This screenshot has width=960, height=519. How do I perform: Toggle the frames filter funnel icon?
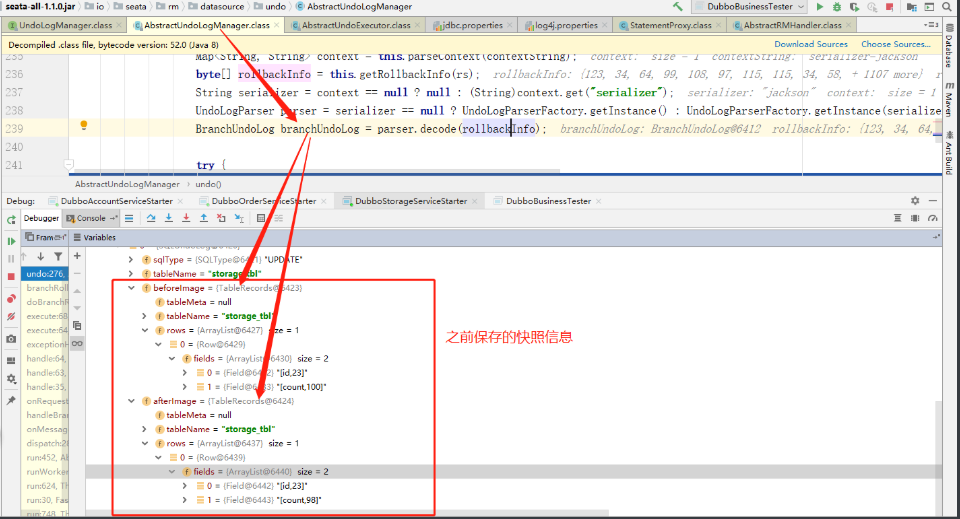coord(58,256)
